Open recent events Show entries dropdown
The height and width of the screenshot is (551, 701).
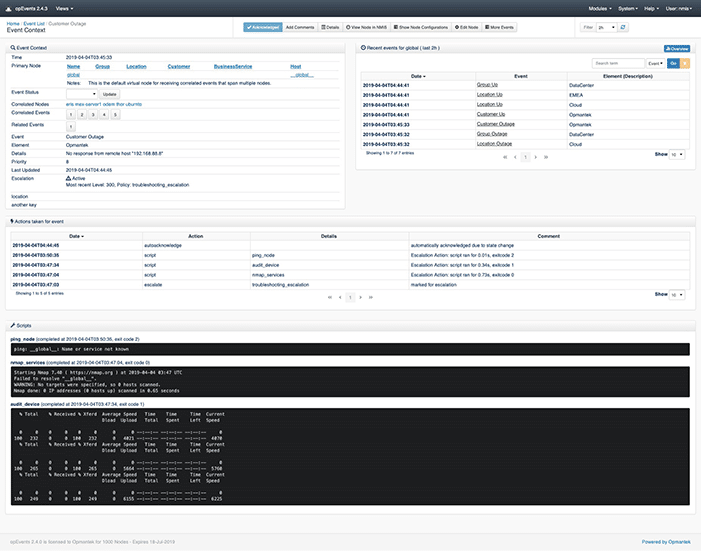pos(677,155)
